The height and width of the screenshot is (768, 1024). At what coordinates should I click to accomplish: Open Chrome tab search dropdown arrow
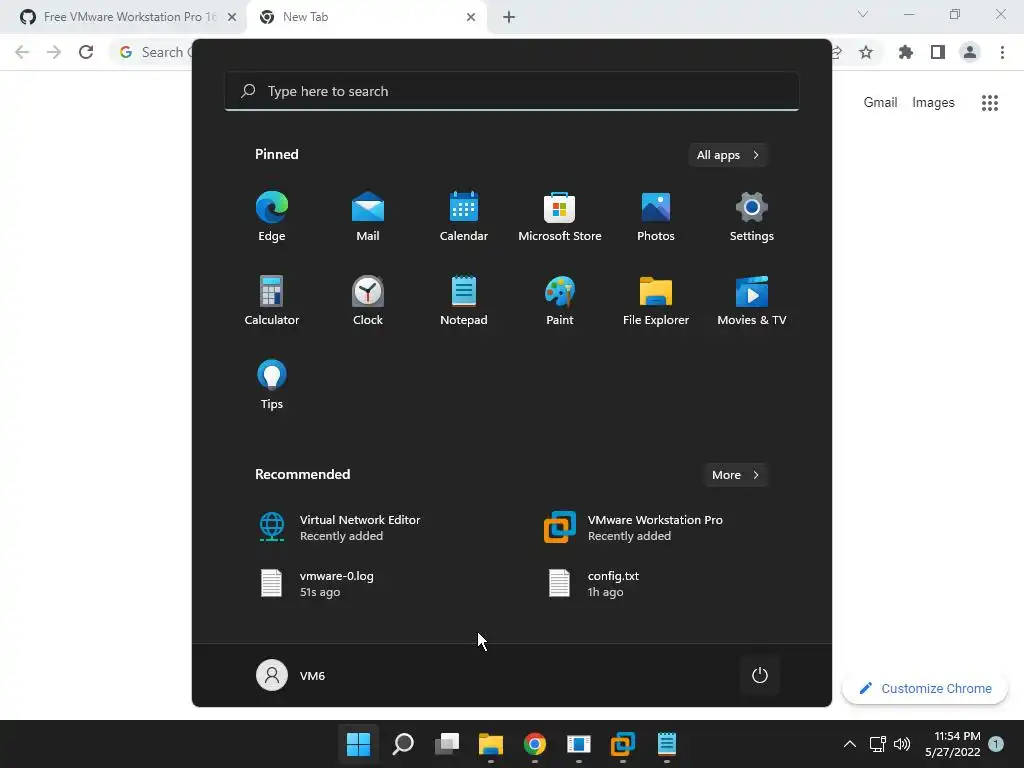(863, 14)
